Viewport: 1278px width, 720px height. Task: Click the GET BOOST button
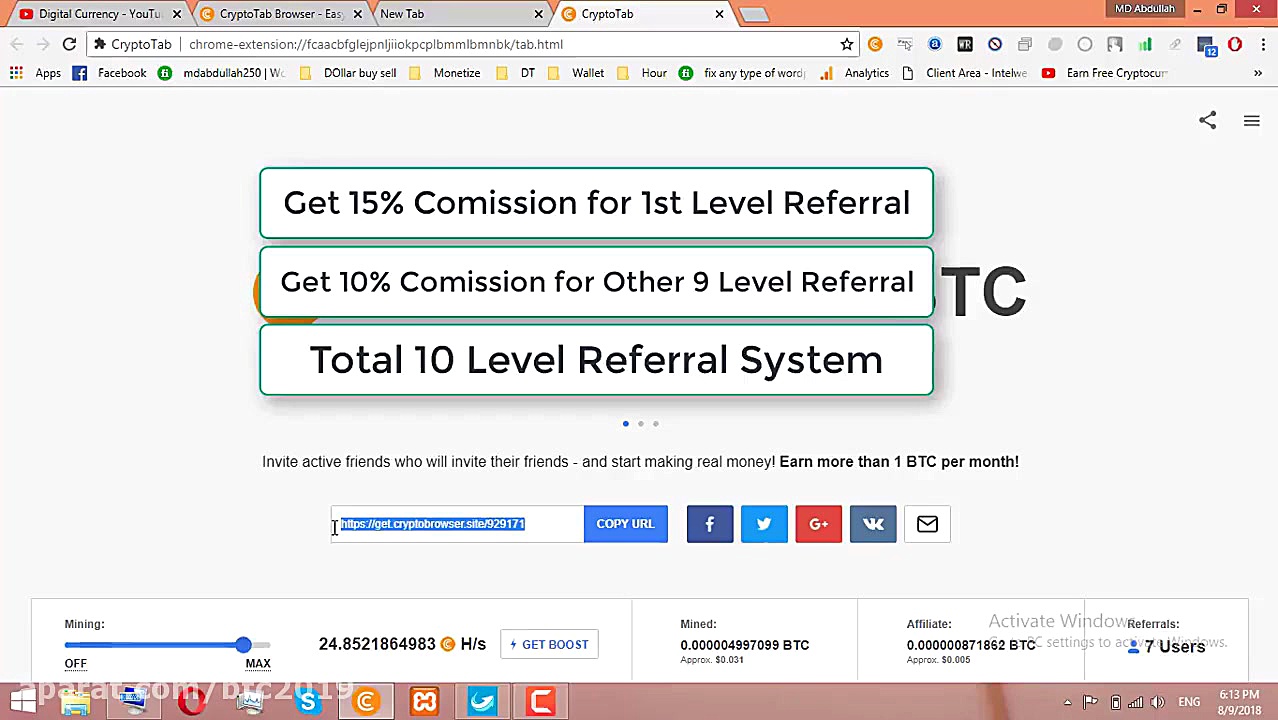coord(549,645)
